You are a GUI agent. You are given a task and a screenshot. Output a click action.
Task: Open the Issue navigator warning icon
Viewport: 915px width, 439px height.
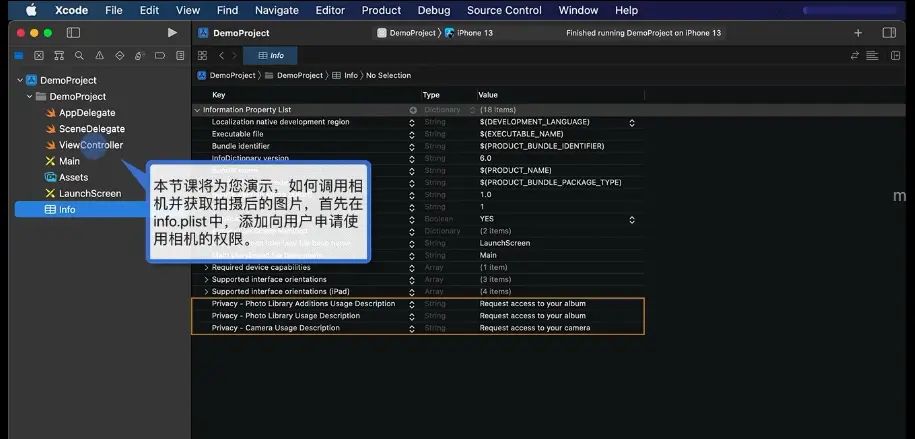tap(100, 56)
